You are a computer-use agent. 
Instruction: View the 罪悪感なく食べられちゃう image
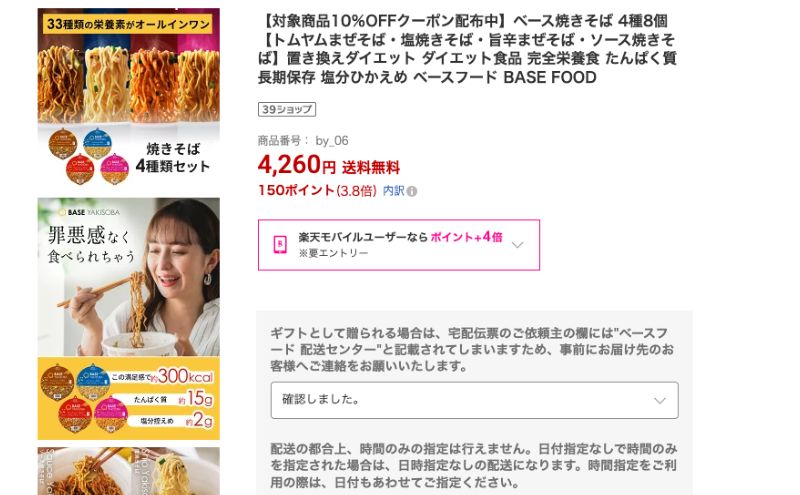pos(129,277)
